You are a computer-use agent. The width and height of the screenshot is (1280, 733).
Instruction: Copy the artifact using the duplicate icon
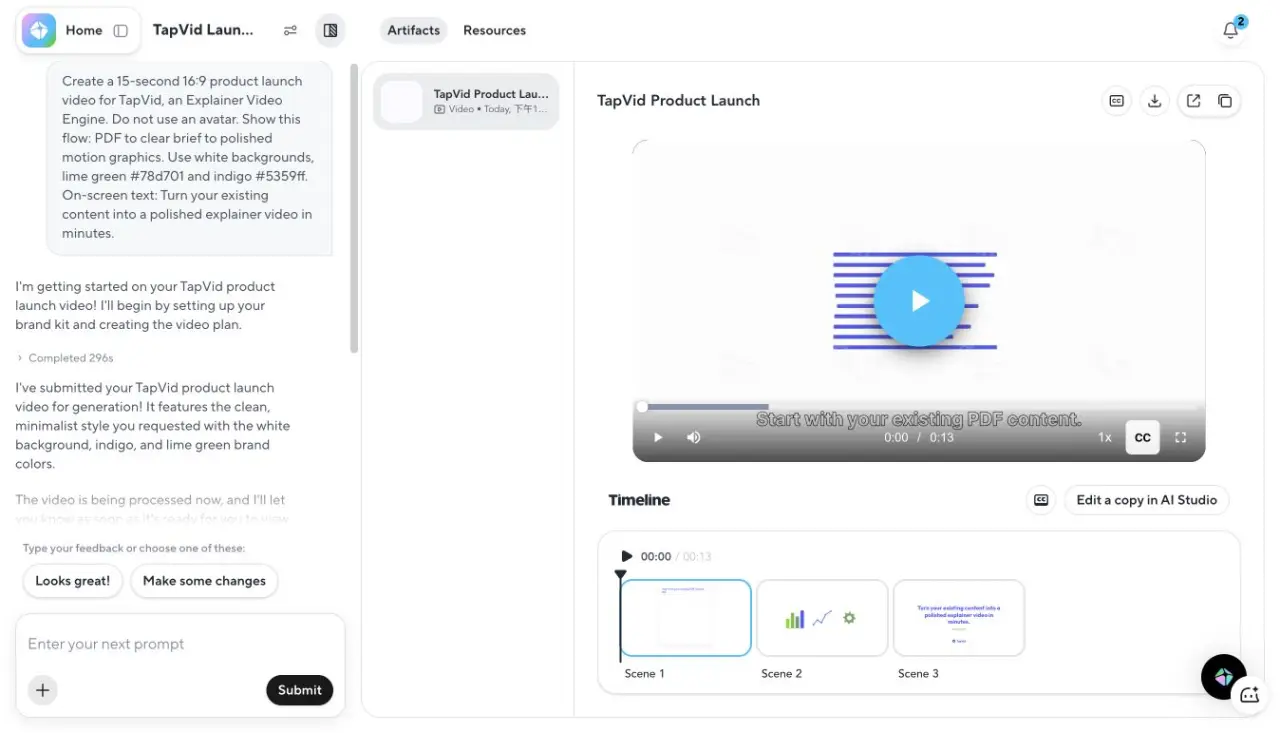1225,101
